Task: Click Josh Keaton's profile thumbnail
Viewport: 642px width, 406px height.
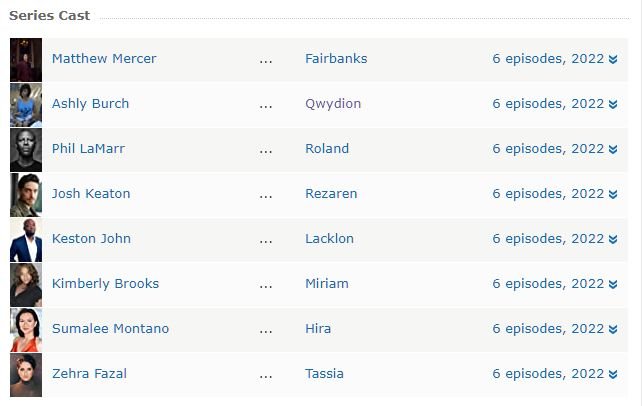Action: point(26,194)
